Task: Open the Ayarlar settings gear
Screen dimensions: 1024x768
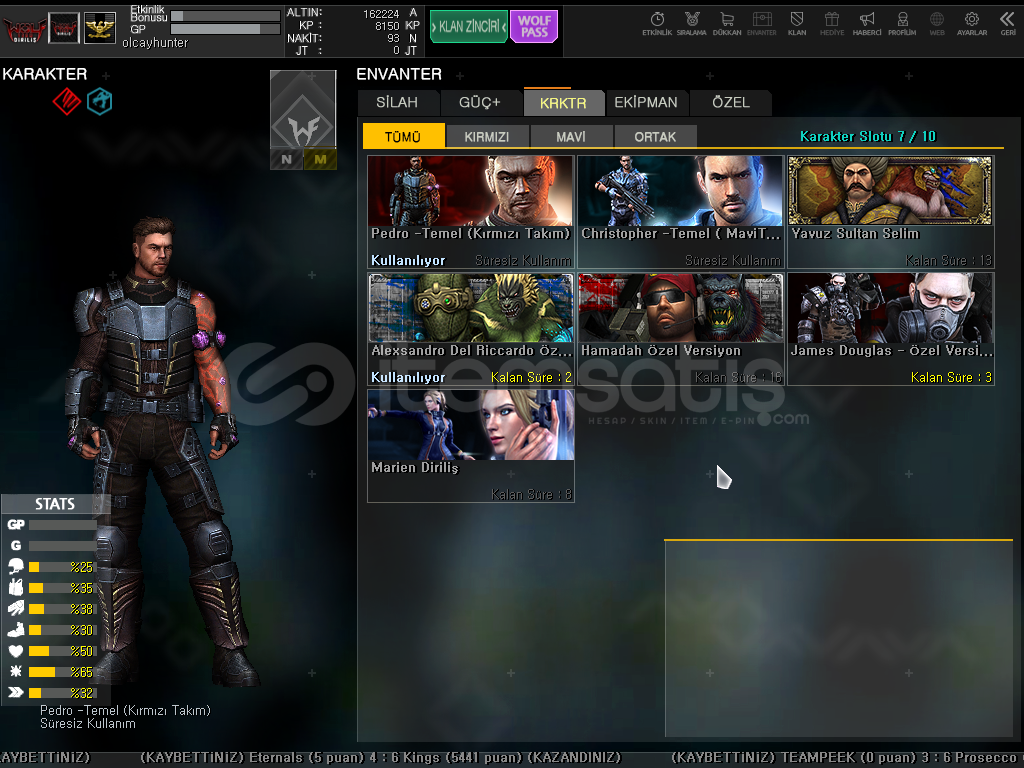Action: [972, 24]
